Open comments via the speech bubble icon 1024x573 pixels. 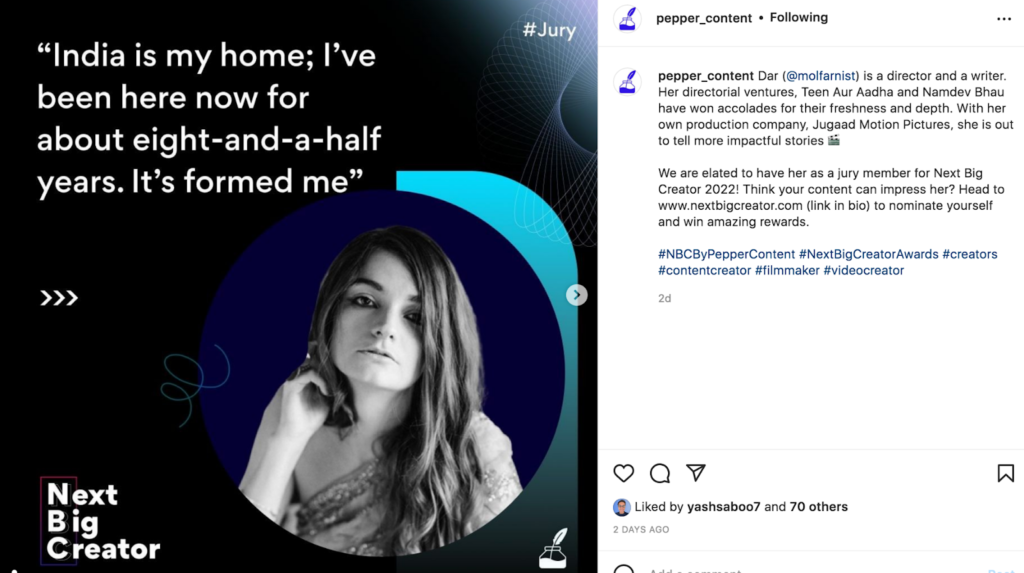(x=660, y=473)
